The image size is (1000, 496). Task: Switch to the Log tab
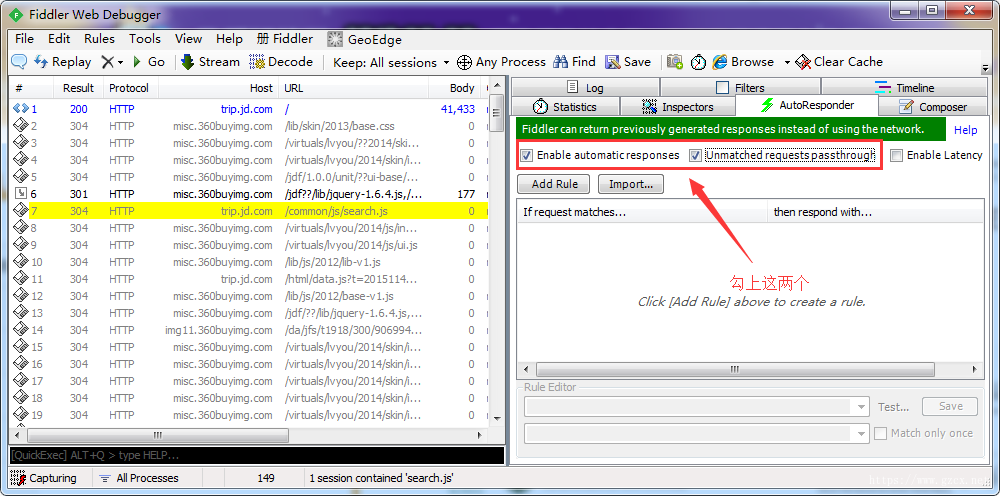[585, 87]
